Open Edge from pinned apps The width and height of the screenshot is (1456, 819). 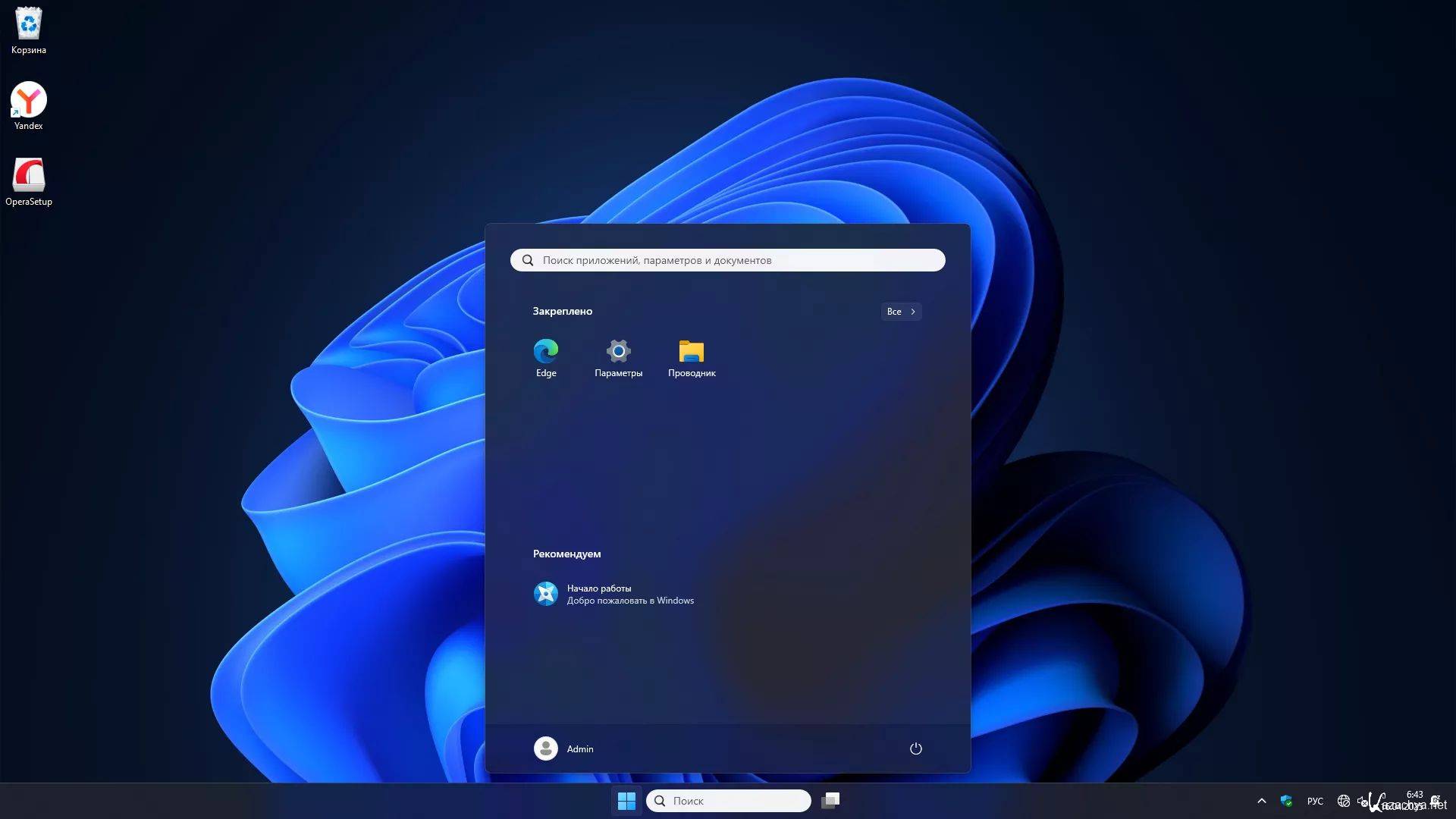point(546,357)
